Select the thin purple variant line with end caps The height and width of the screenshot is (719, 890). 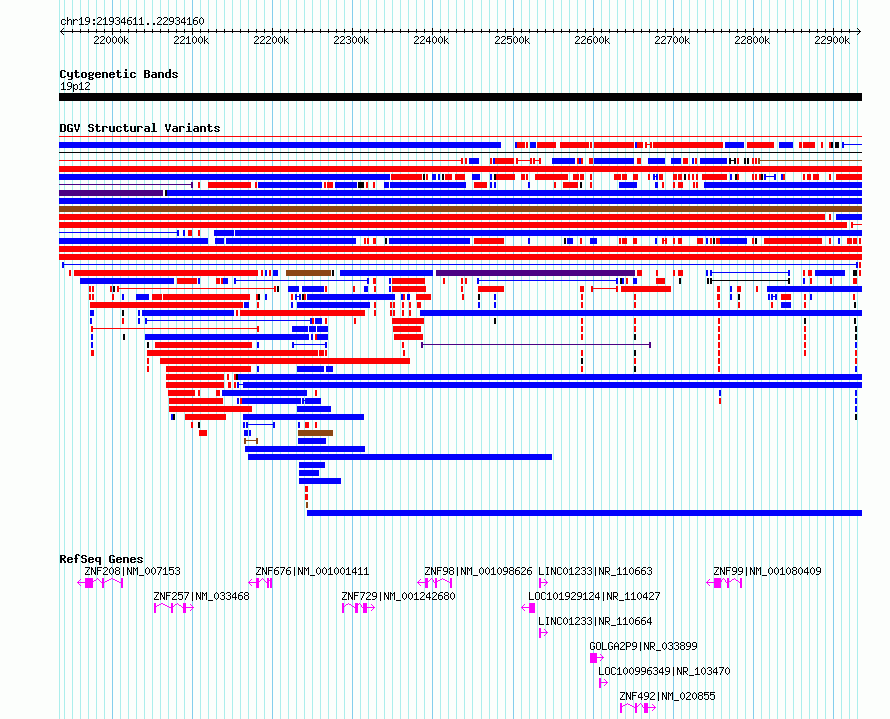pyautogui.click(x=536, y=345)
